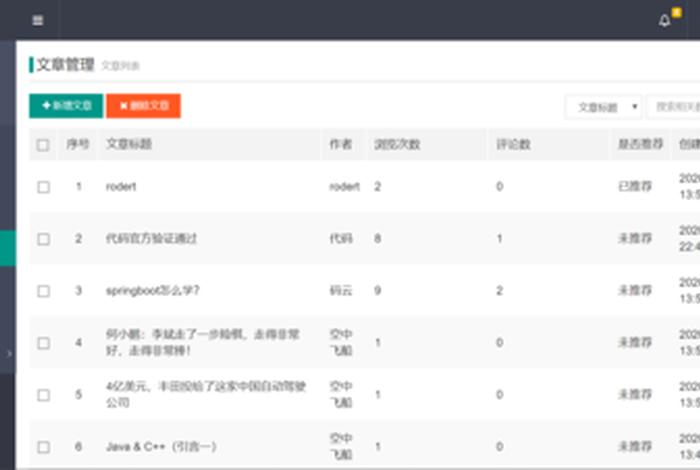This screenshot has height=470, width=700.
Task: Open the 文章标题 search-type dropdown
Action: pos(603,107)
